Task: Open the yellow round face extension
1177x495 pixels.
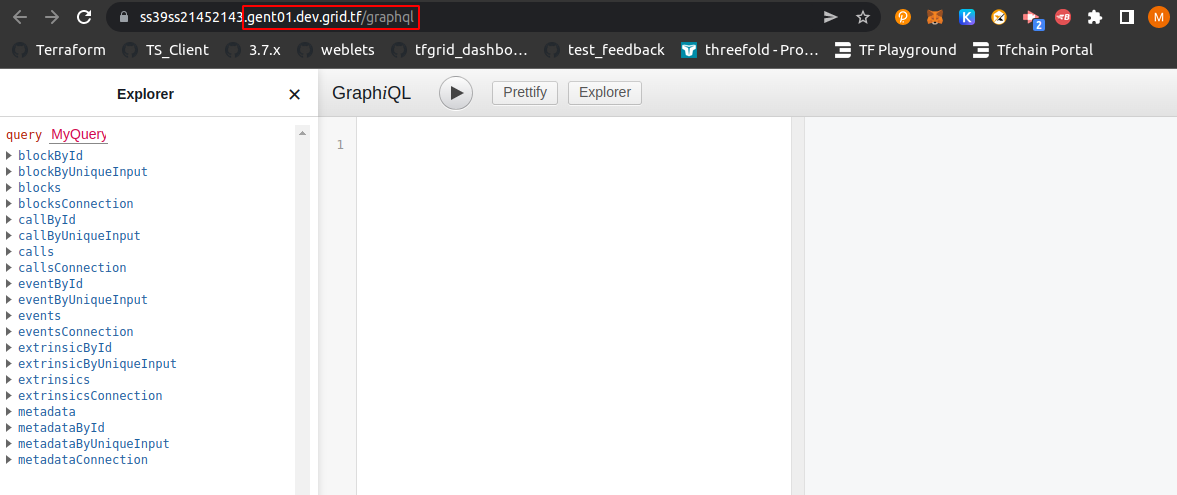Action: (998, 17)
